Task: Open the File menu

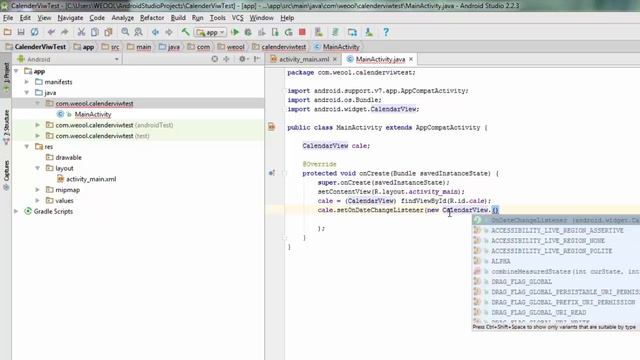Action: coord(8,18)
